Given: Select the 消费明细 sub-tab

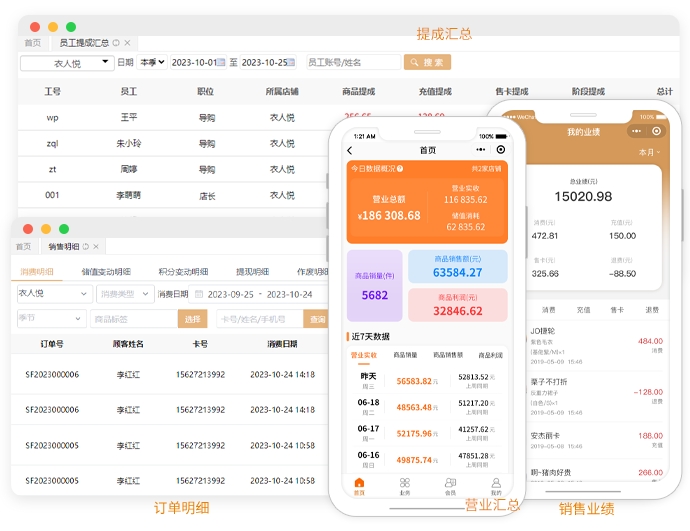Looking at the screenshot, I should (x=37, y=271).
